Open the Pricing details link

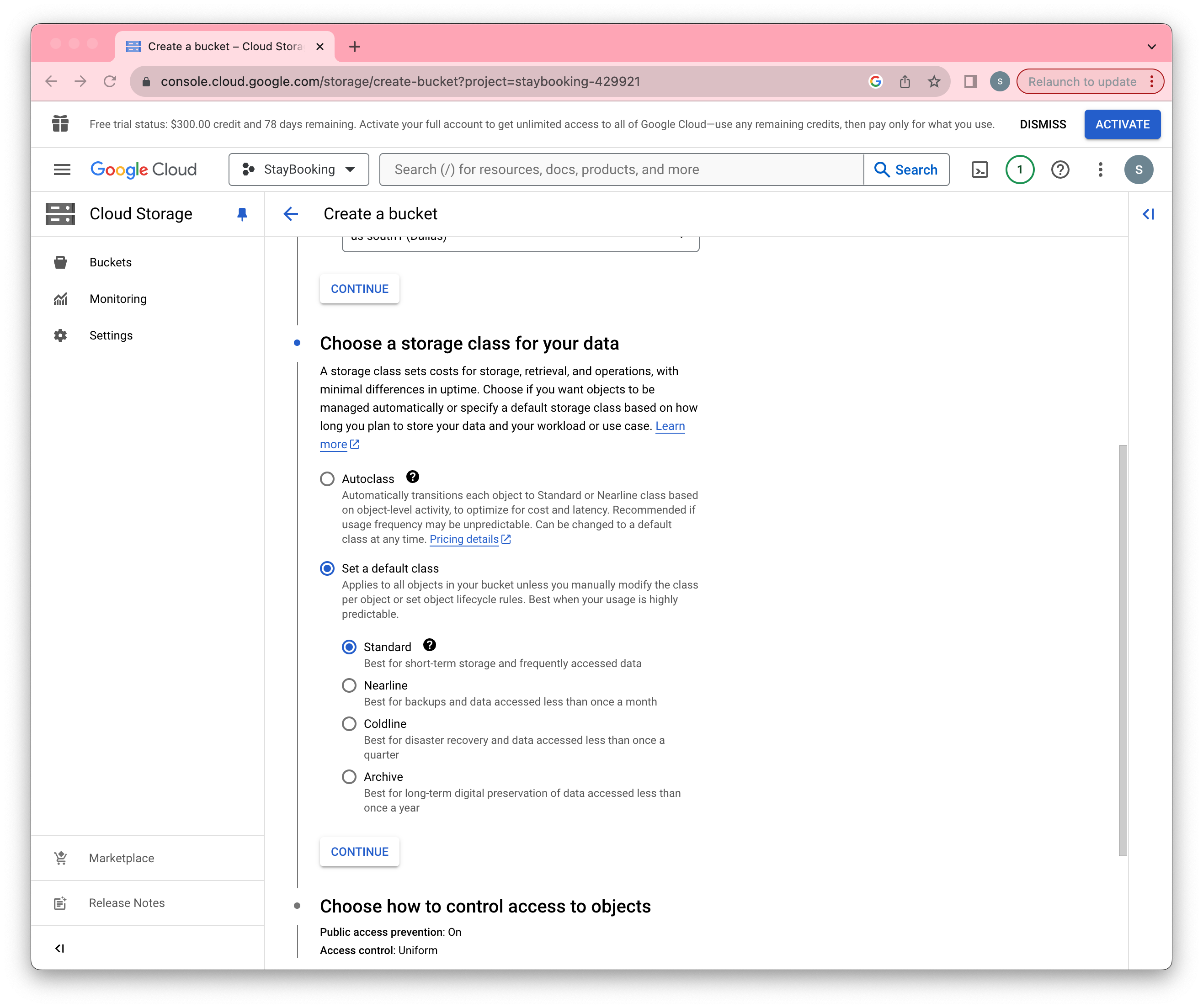click(x=464, y=539)
